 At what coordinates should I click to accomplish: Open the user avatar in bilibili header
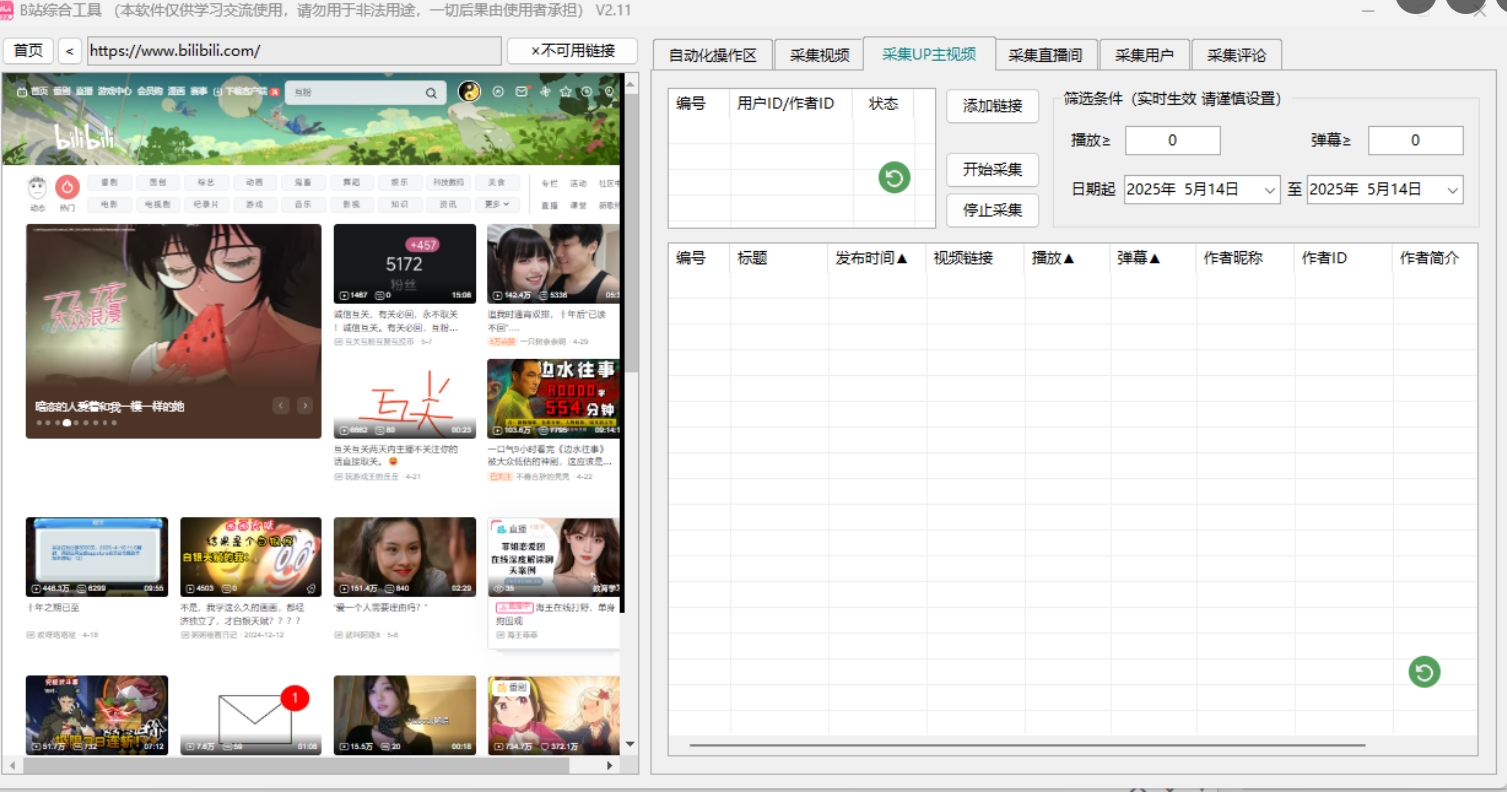click(469, 92)
